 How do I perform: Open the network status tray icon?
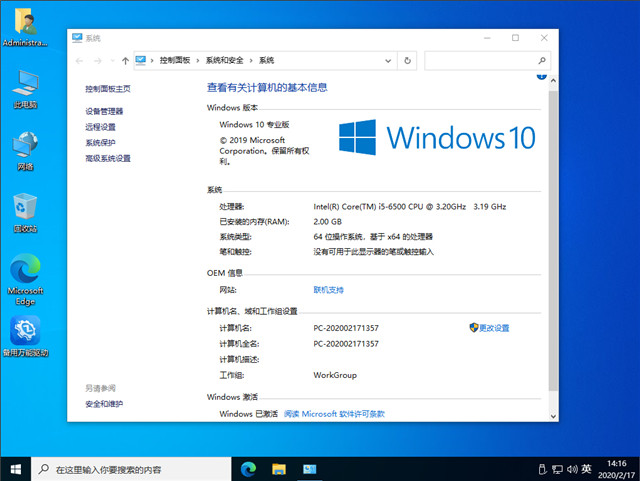point(557,470)
